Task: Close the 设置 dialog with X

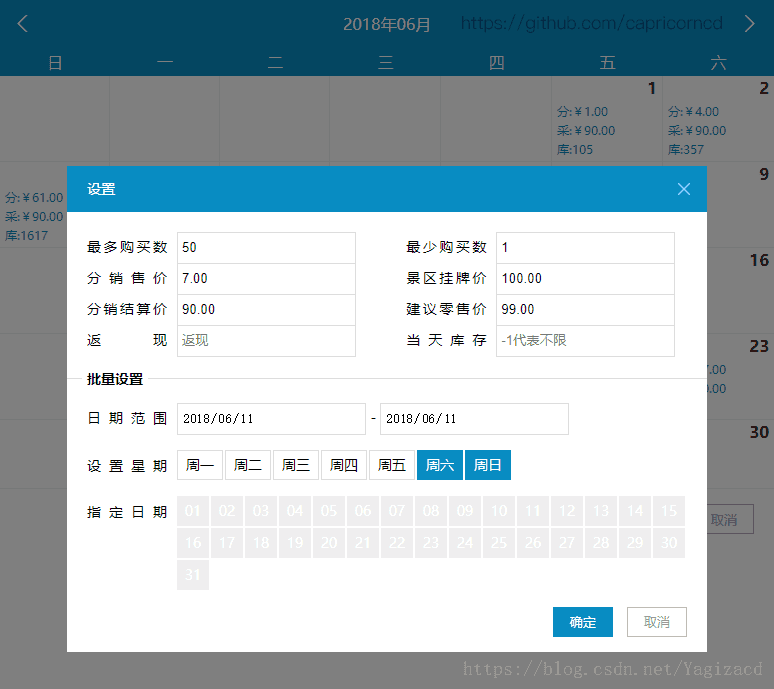Action: pos(684,189)
